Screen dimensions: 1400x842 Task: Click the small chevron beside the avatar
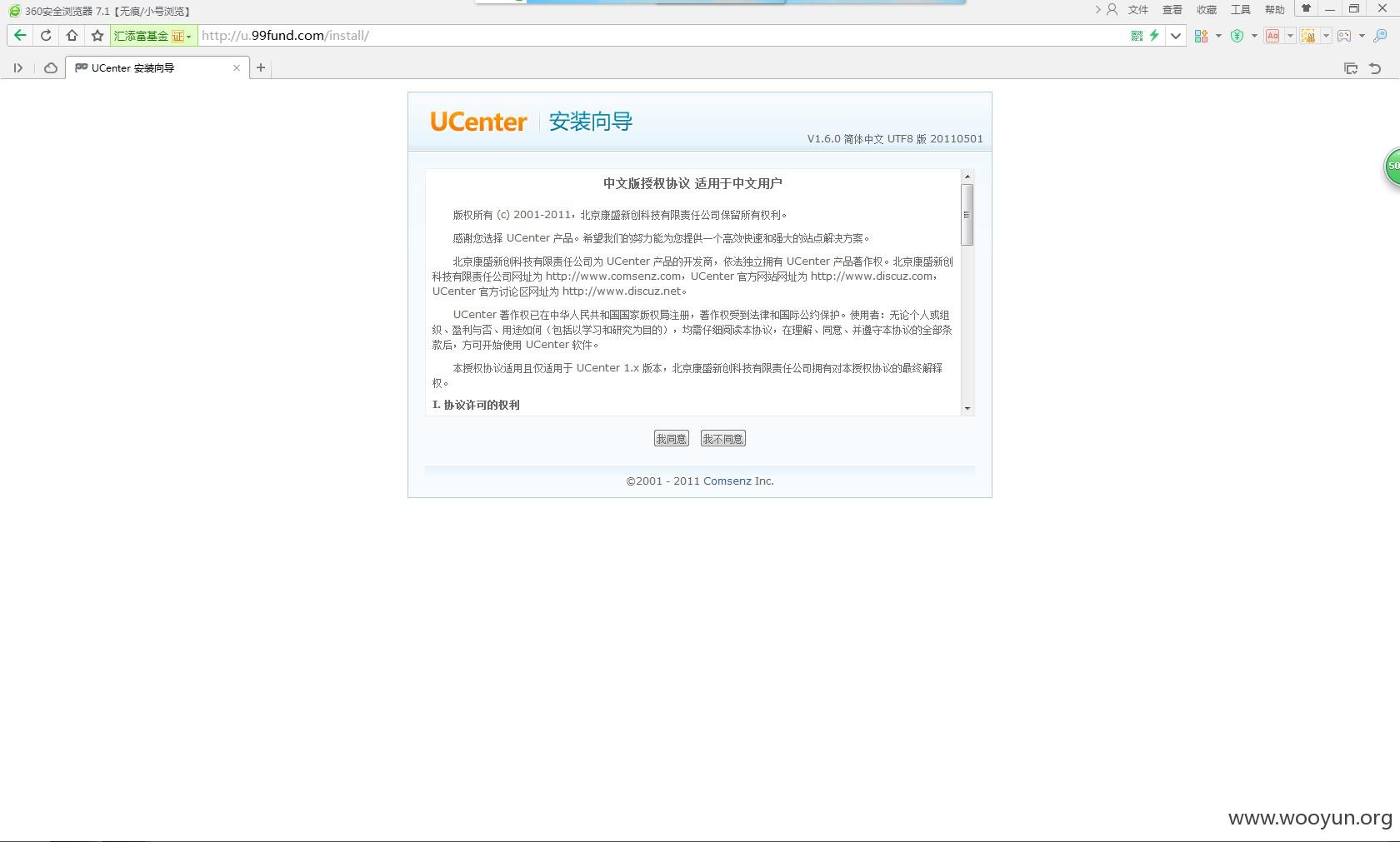[1097, 9]
